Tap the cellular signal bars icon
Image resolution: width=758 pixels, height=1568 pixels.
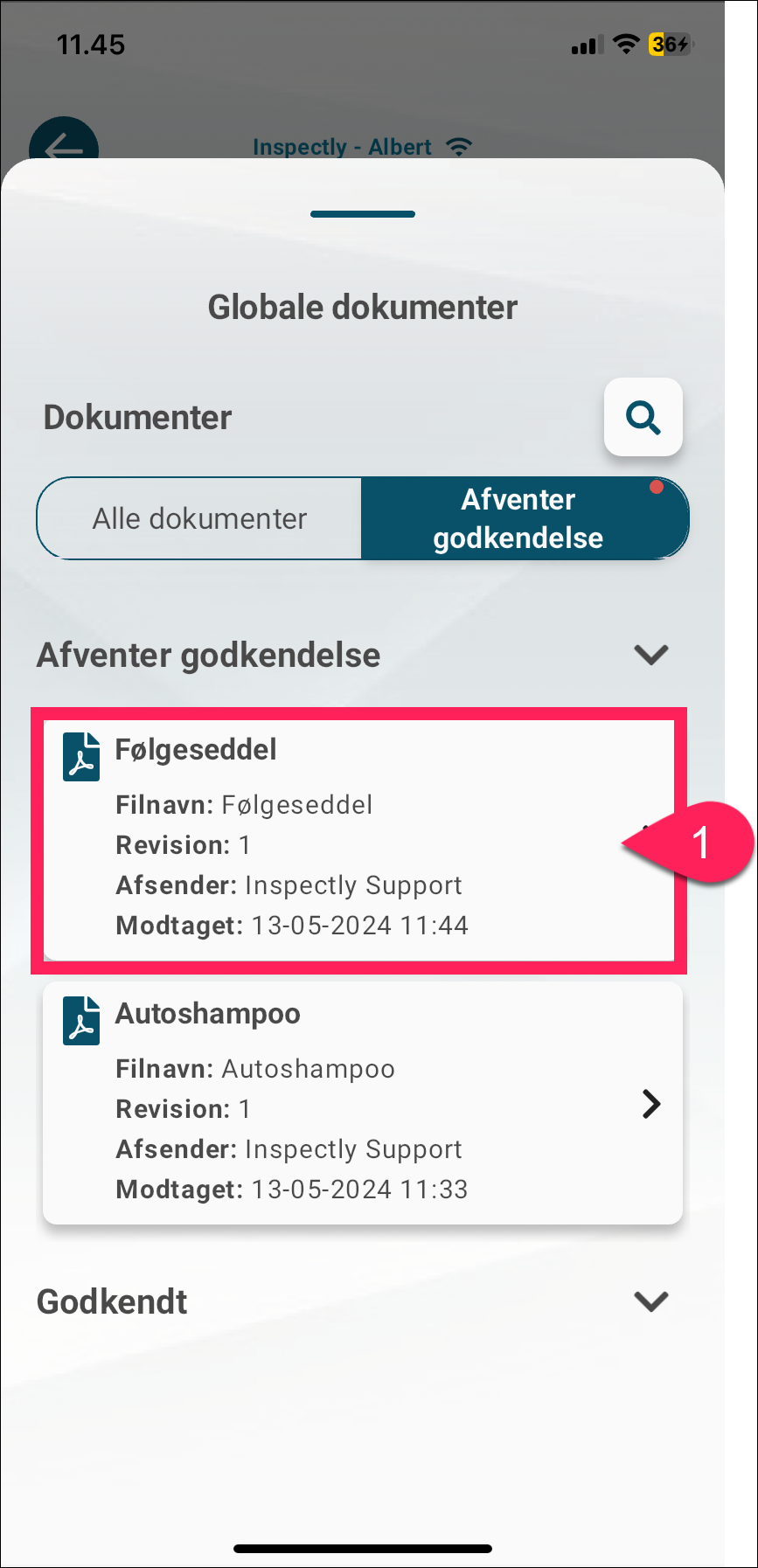[x=584, y=45]
